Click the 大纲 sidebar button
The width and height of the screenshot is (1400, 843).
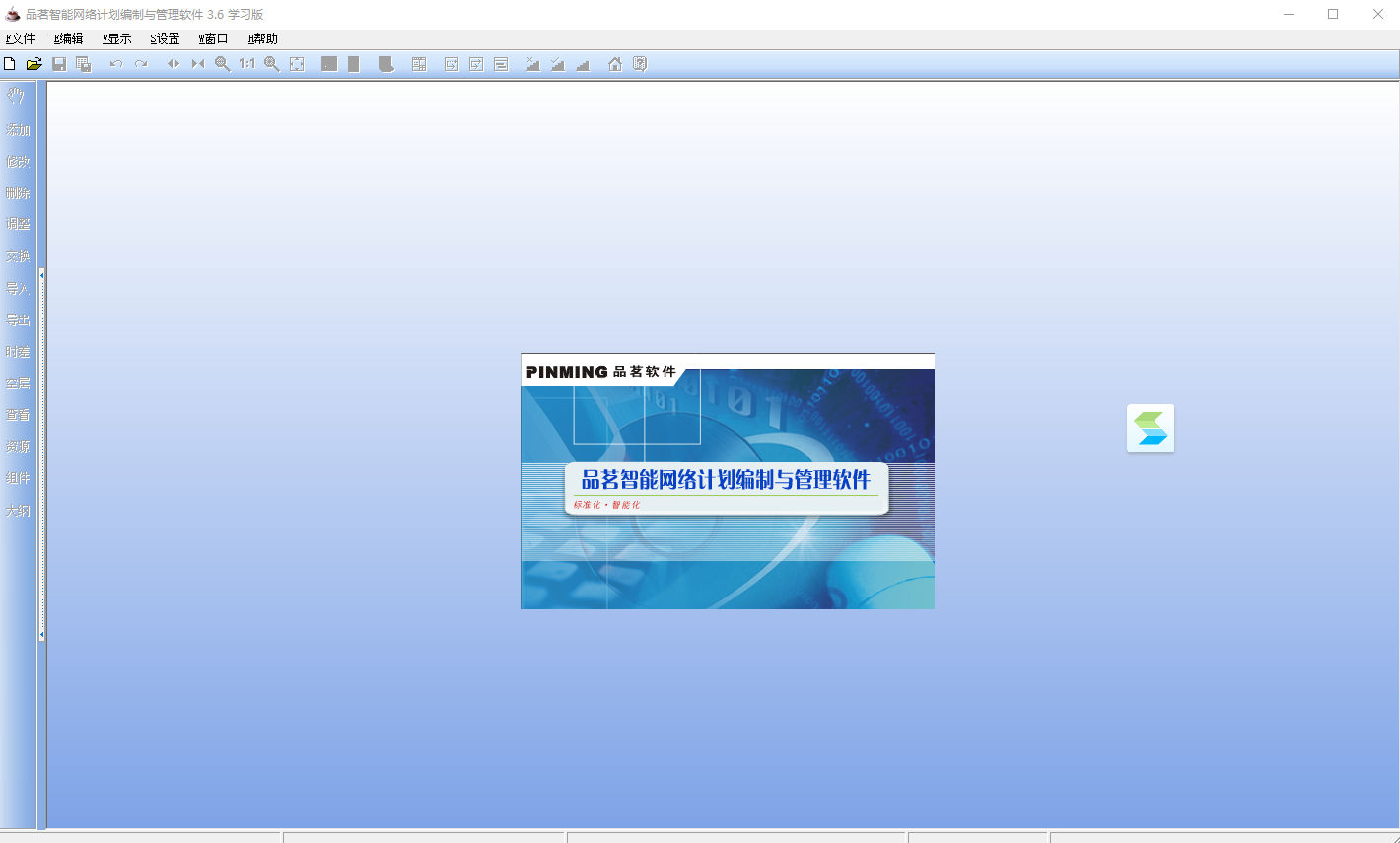click(18, 510)
